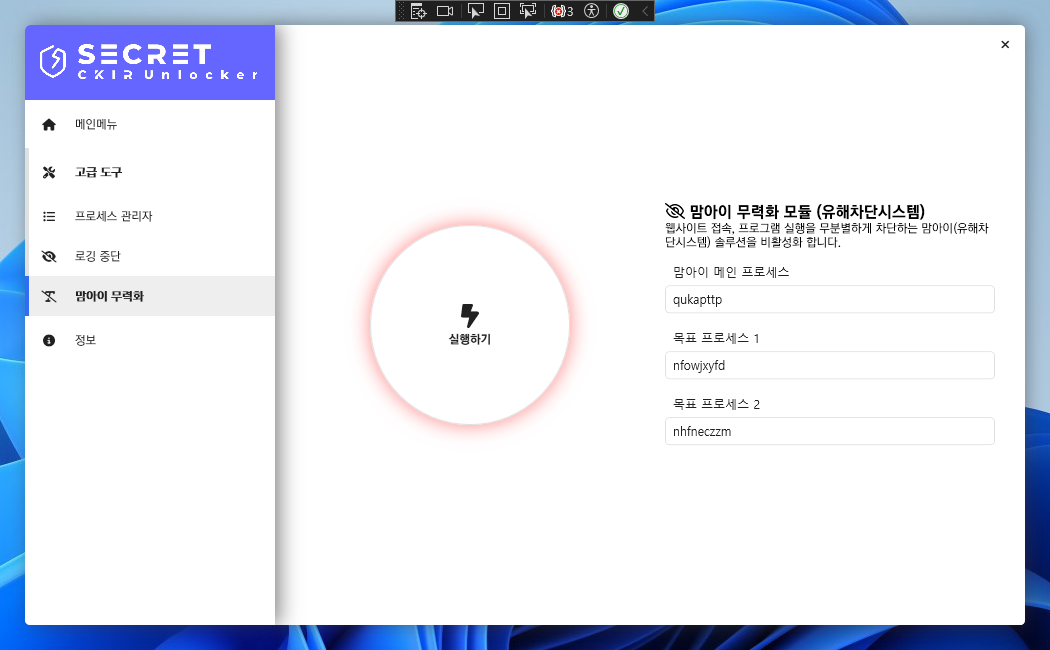Click the 맘아이 메인 프로세스 input field
Screen dimensions: 1050x650
pos(830,299)
